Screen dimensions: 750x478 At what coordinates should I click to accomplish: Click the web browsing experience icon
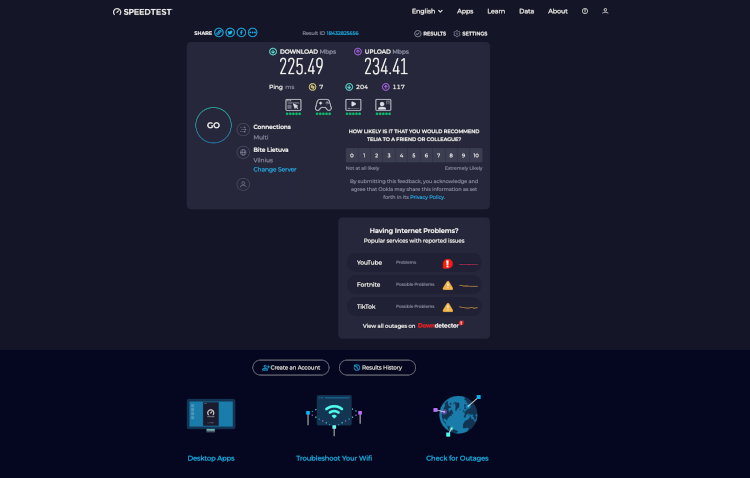(293, 105)
